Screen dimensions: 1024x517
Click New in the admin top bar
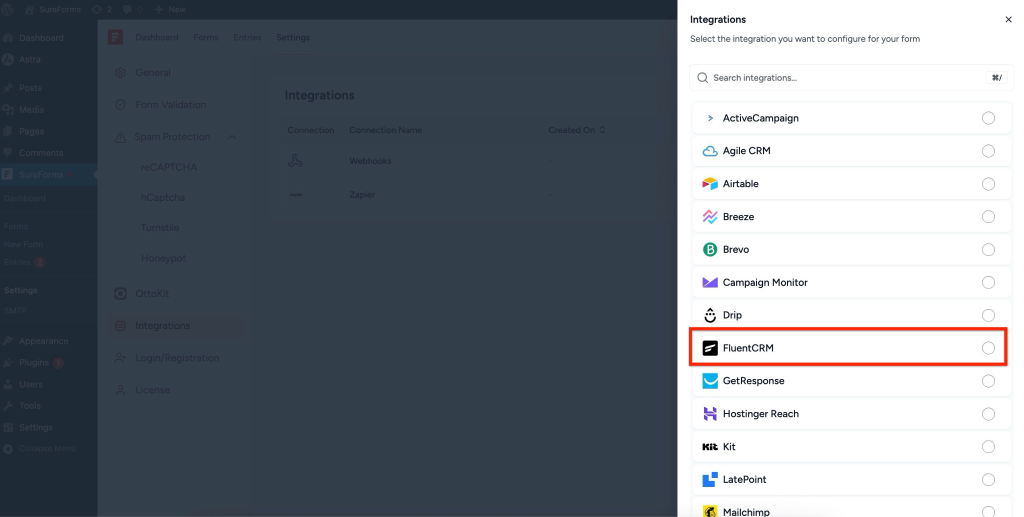170,9
